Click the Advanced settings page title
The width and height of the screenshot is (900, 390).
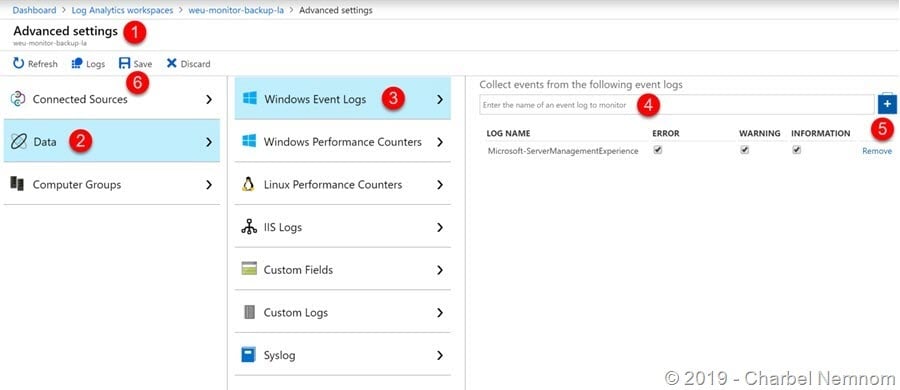click(x=65, y=31)
